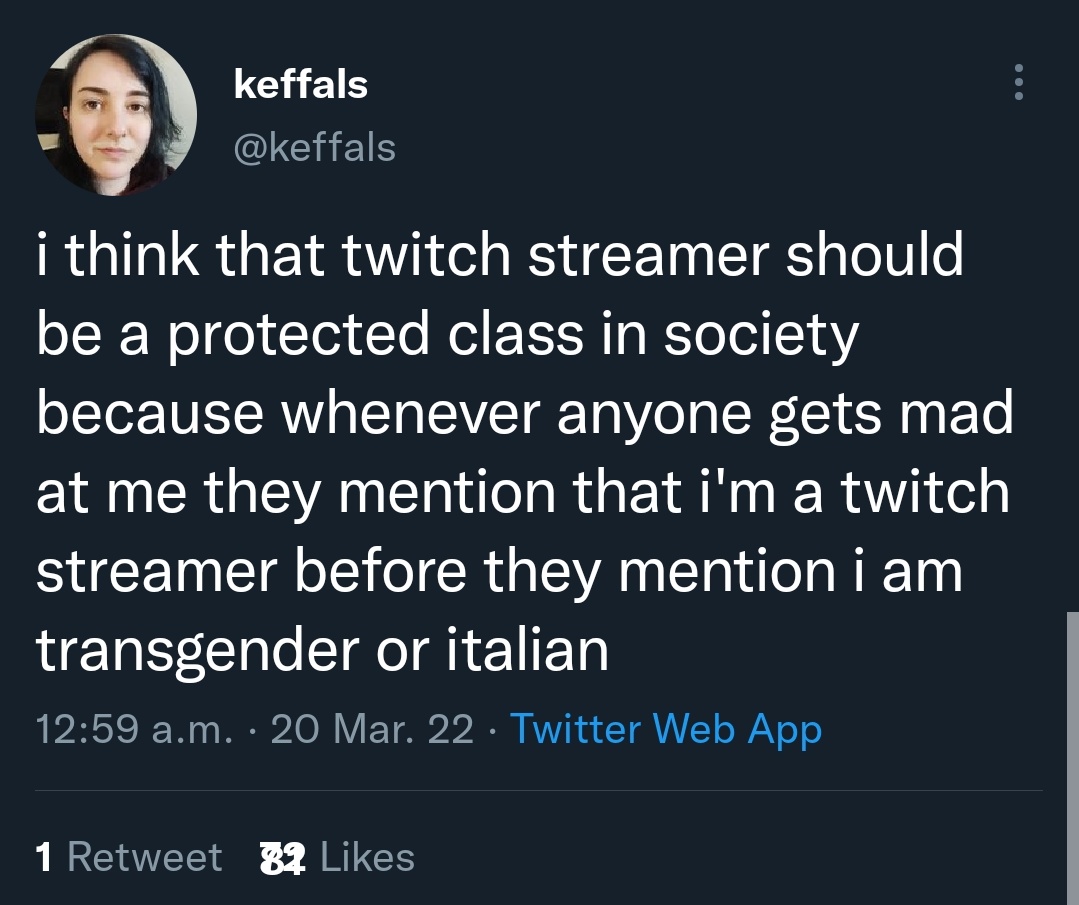Open the Twitter Web App source link
1079x905 pixels.
tap(665, 730)
